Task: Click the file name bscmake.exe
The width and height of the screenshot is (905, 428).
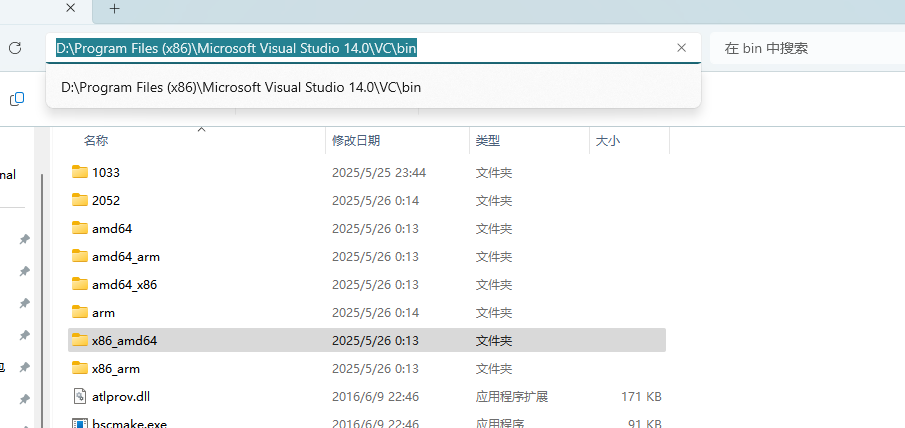Action: tap(129, 424)
